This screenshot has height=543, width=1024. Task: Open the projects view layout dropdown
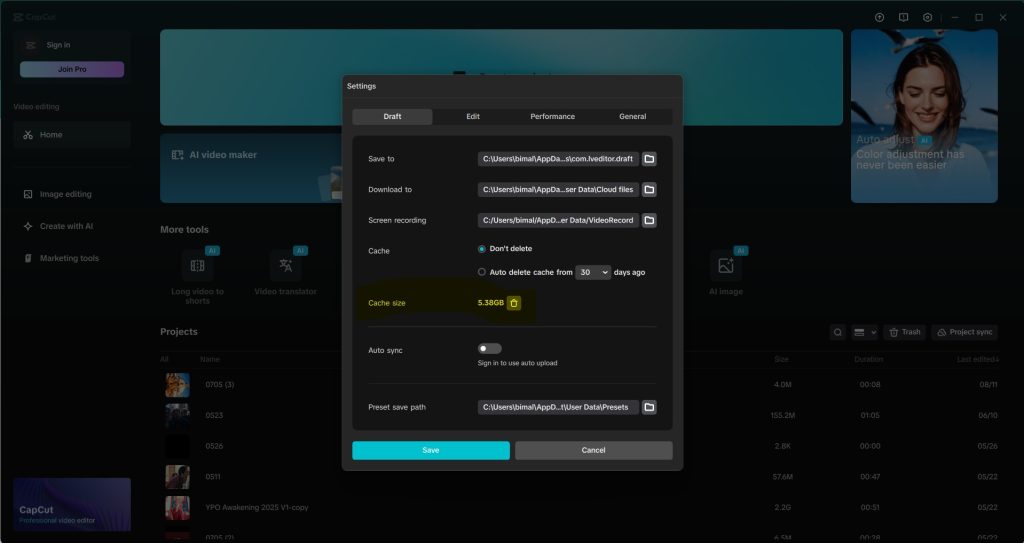pyautogui.click(x=865, y=332)
